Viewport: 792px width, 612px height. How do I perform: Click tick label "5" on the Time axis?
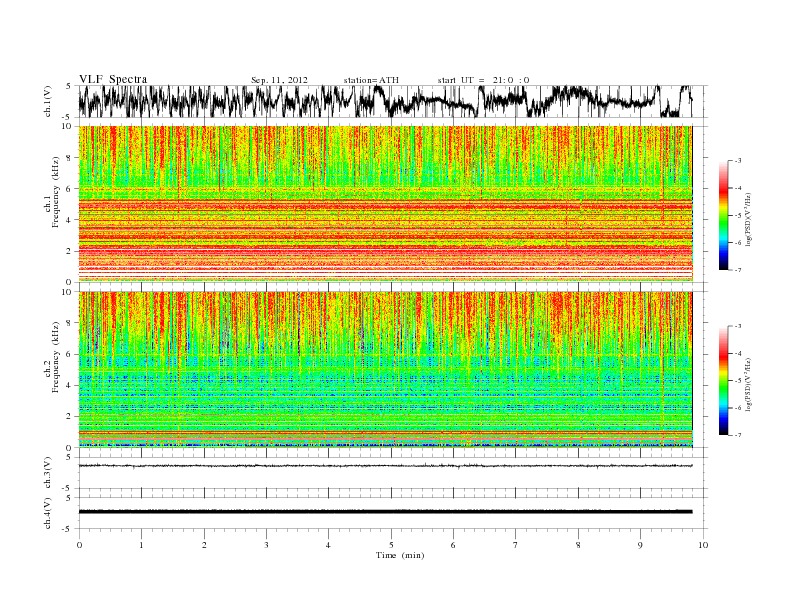[391, 545]
